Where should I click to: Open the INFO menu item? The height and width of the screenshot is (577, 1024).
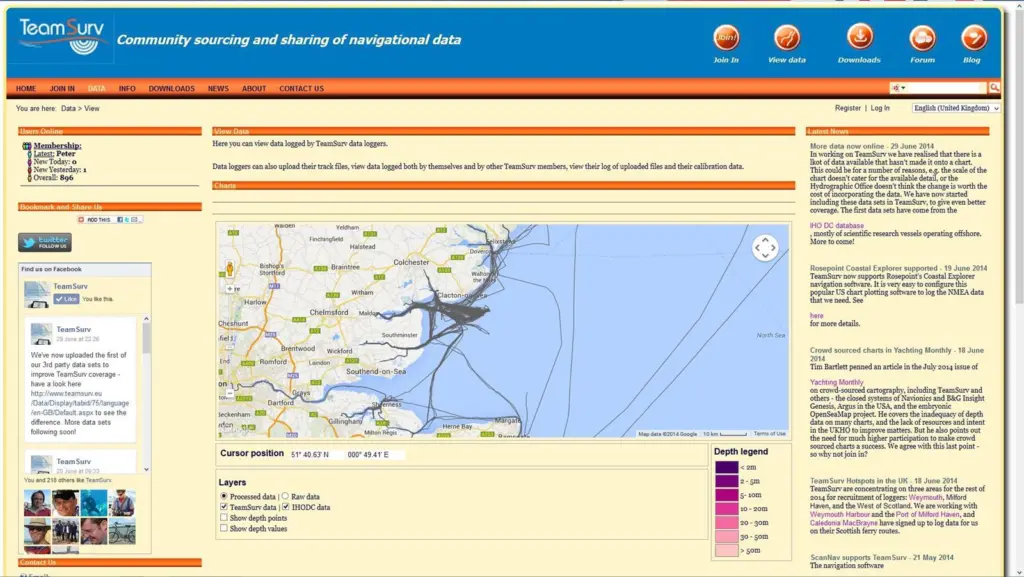[127, 88]
